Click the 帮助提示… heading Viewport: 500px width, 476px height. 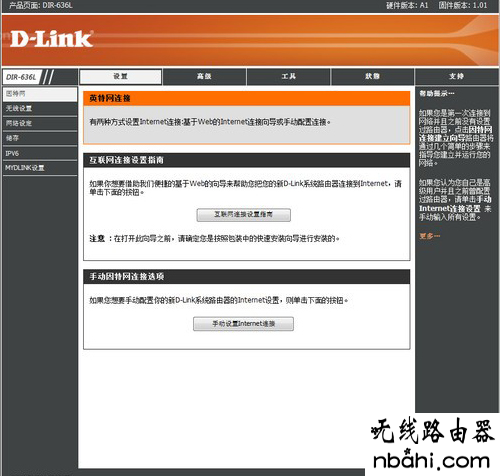click(x=437, y=94)
